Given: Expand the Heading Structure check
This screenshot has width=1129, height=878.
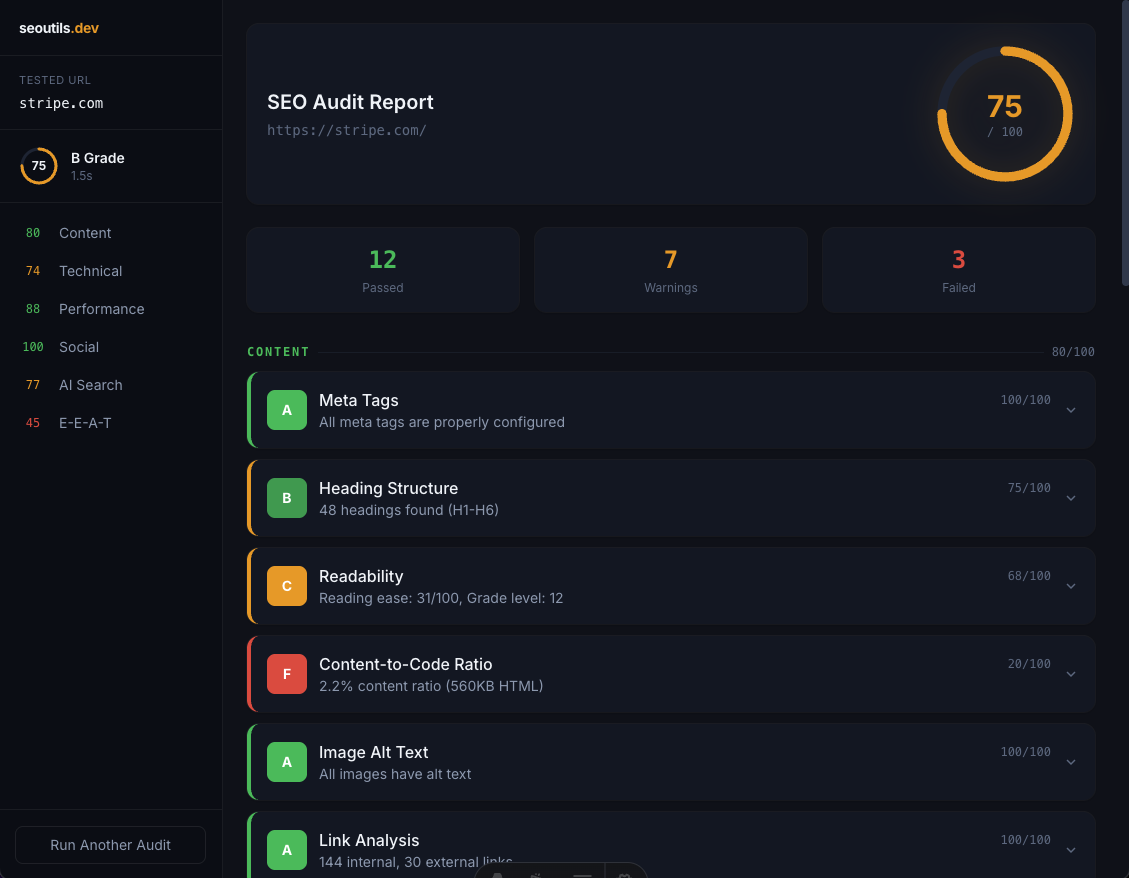Looking at the screenshot, I should pyautogui.click(x=1070, y=498).
